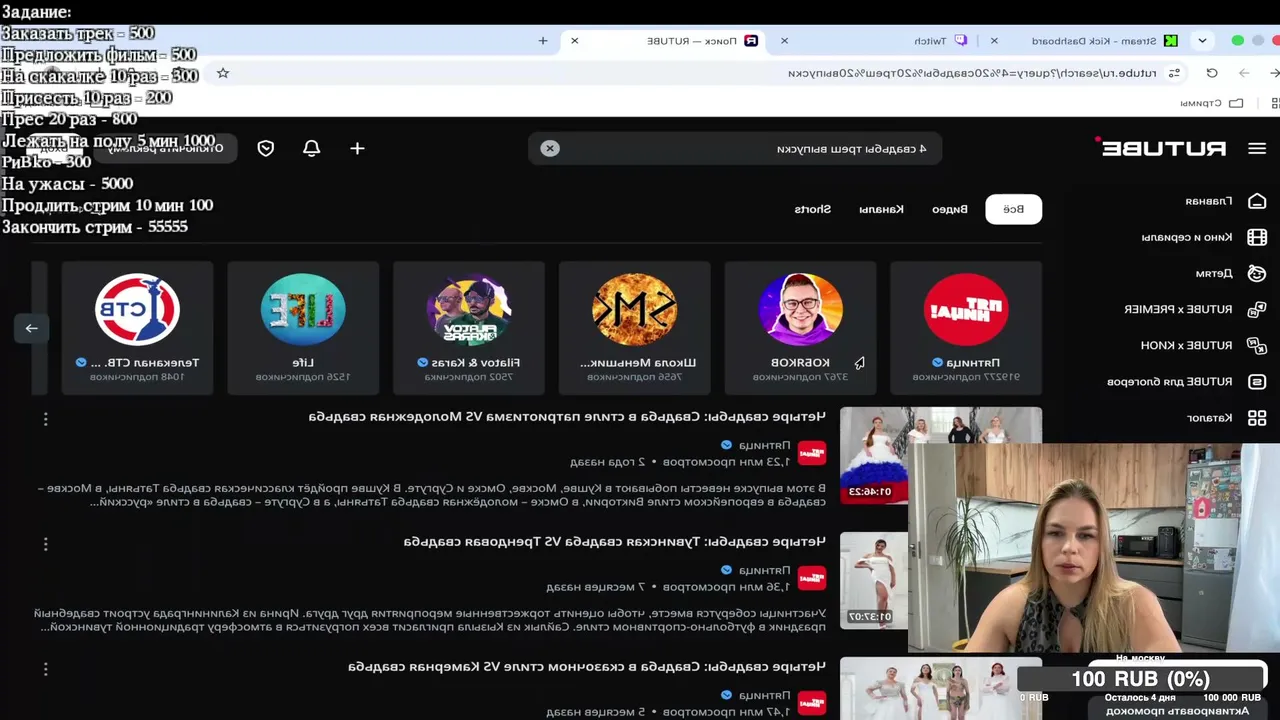Click the Каталог grid icon
This screenshot has width=1280, height=720.
1257,417
